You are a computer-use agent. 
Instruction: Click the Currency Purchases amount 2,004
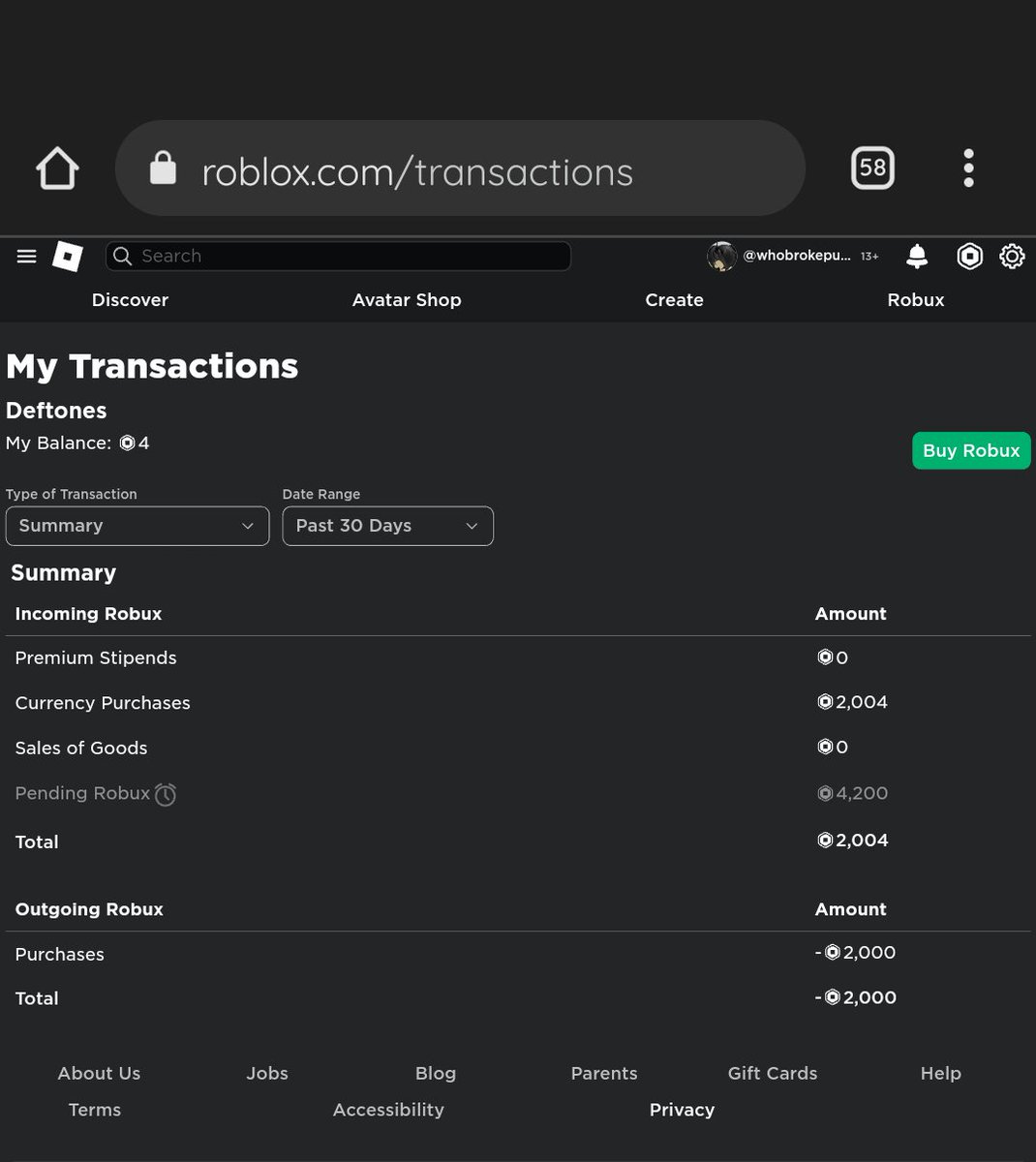click(x=852, y=702)
